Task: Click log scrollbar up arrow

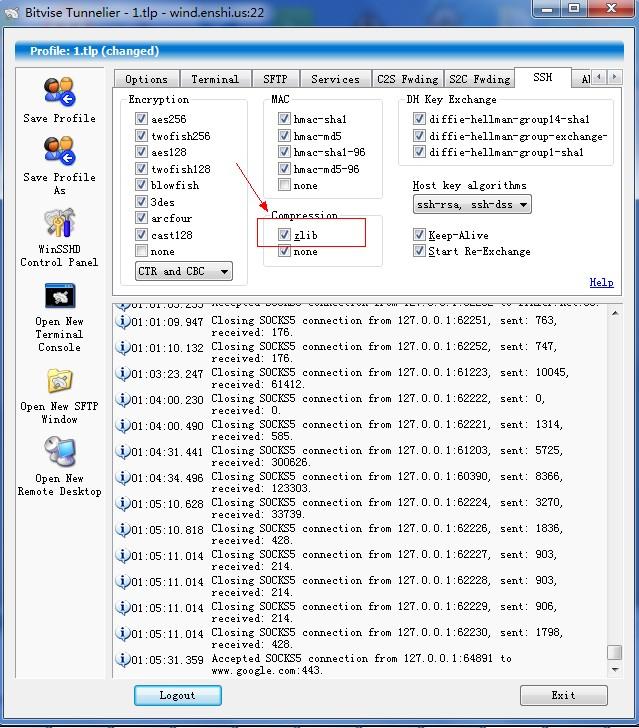Action: 615,313
